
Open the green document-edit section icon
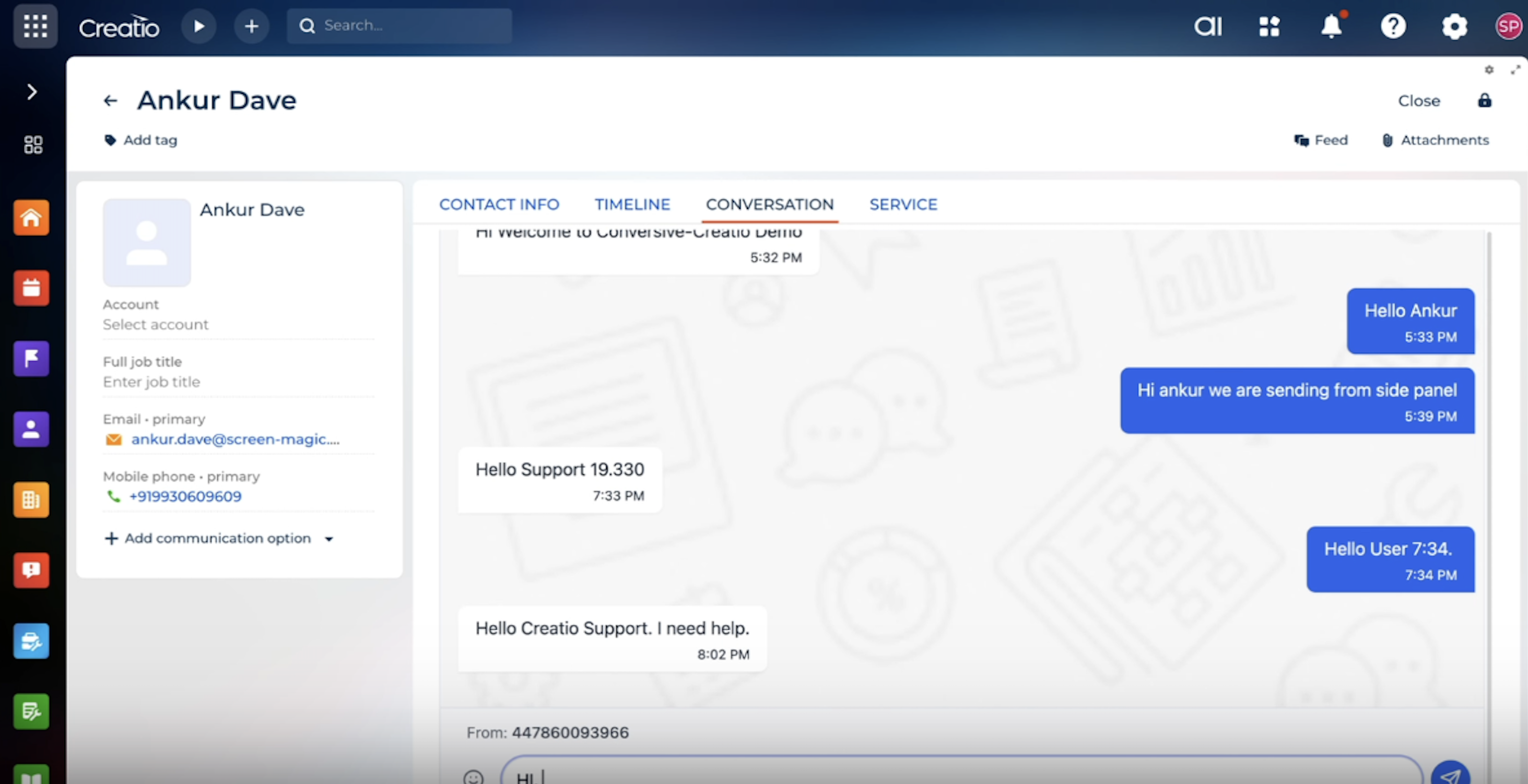tap(31, 711)
